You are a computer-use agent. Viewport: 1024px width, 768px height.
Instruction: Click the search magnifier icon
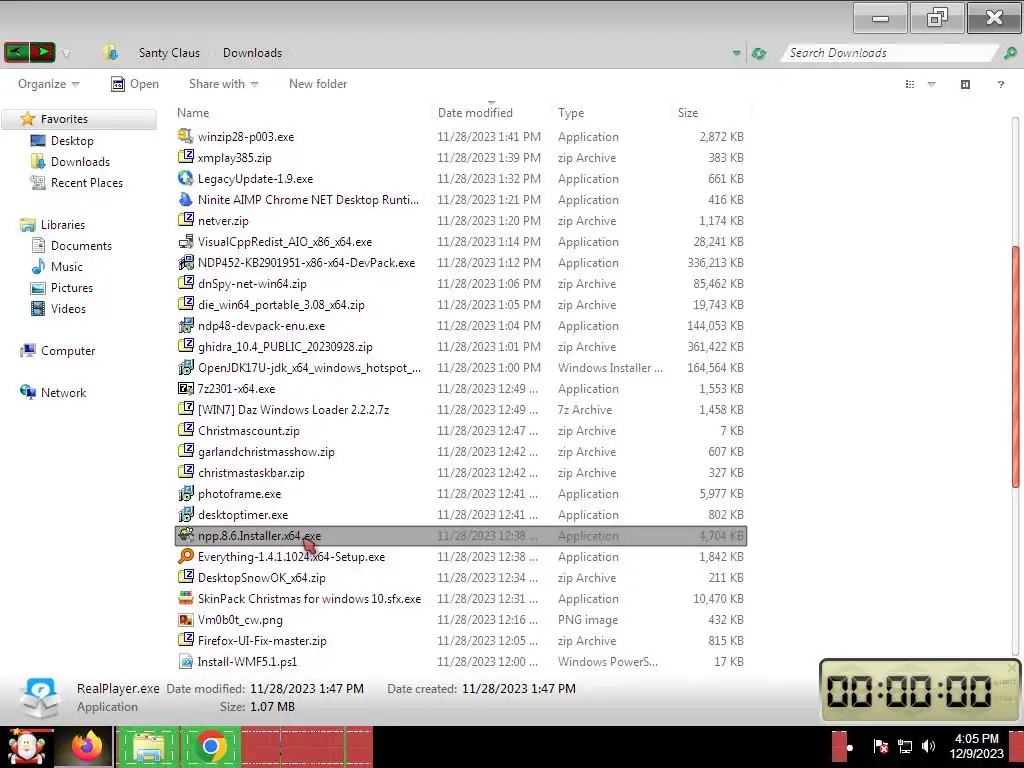[x=1010, y=53]
